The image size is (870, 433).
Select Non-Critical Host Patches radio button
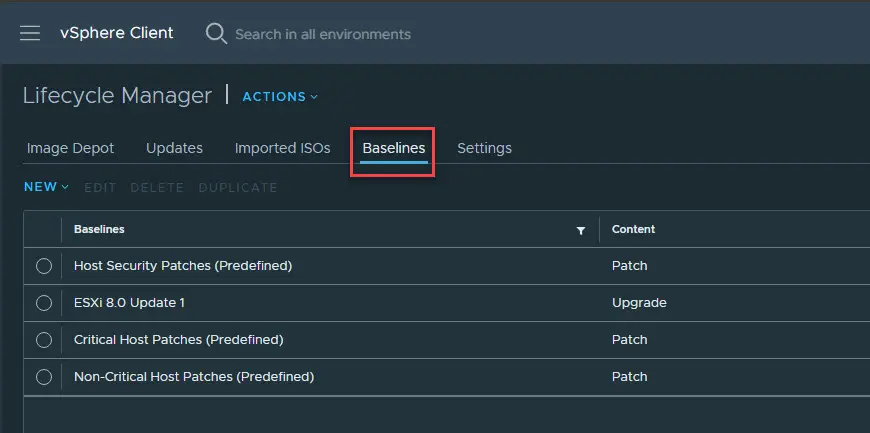coord(43,377)
